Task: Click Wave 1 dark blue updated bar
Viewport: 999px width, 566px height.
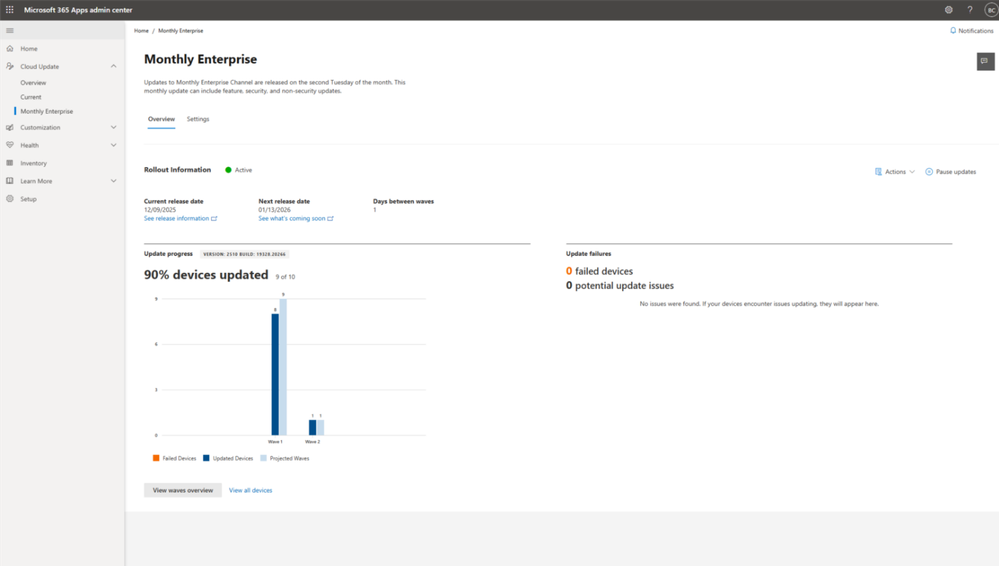Action: coord(275,374)
